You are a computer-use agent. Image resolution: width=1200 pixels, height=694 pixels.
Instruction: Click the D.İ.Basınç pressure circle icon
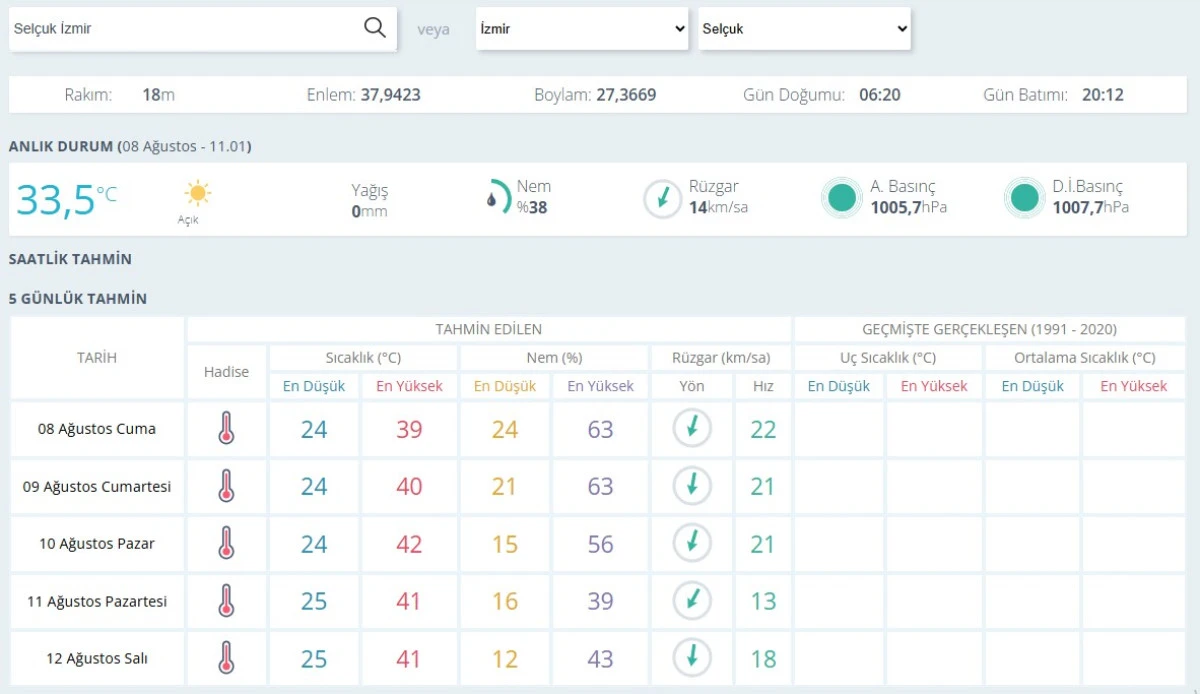pos(1024,198)
